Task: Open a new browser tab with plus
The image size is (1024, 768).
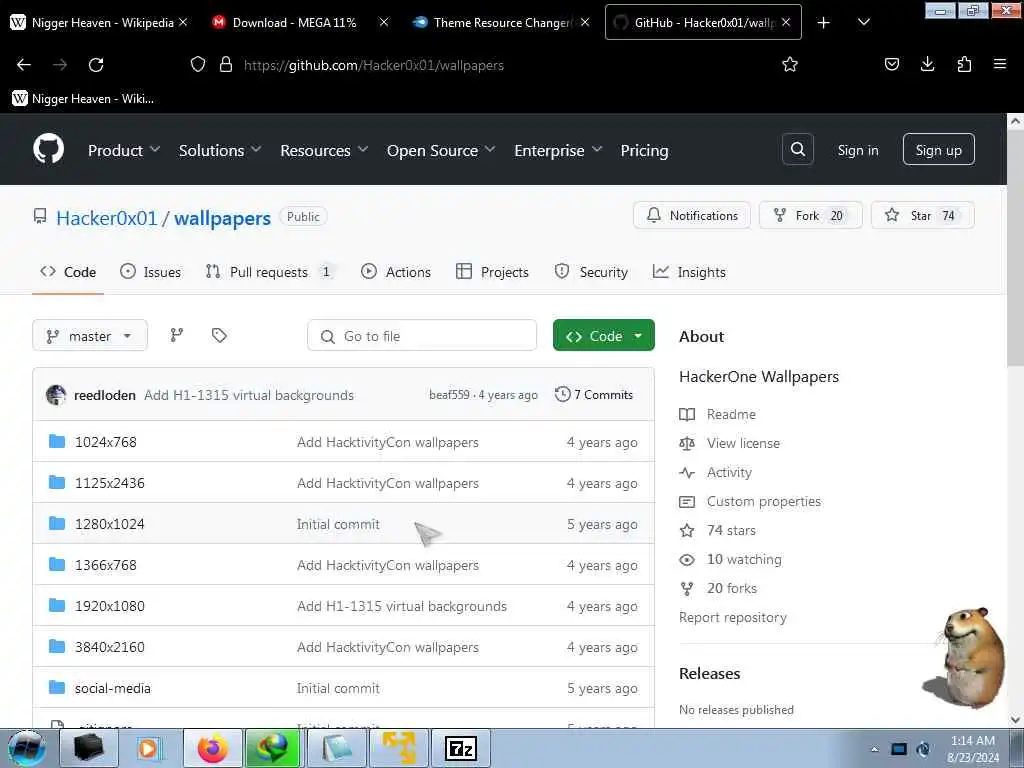Action: tap(824, 23)
